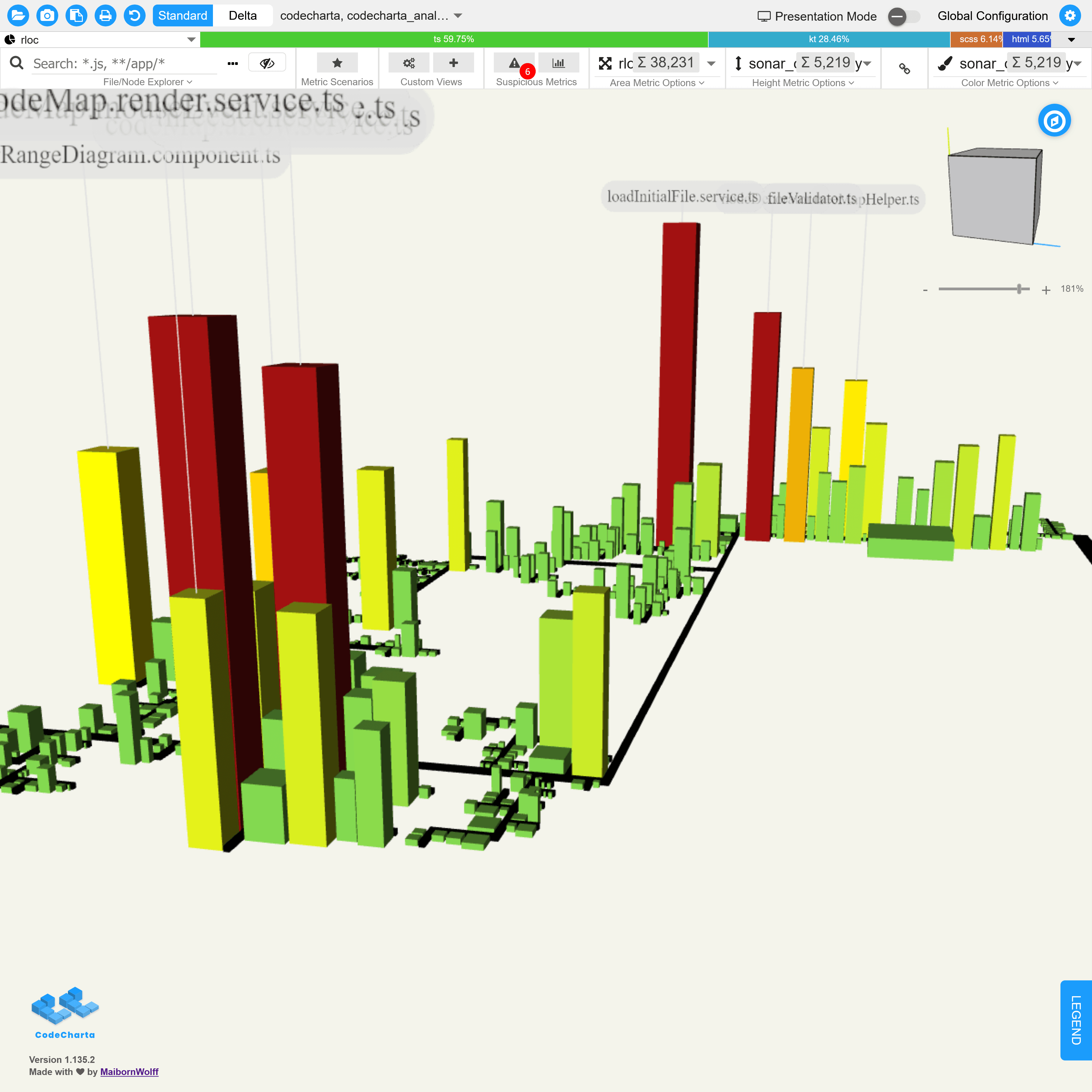The image size is (1092, 1092).
Task: Switch to the Delta tab
Action: (x=243, y=15)
